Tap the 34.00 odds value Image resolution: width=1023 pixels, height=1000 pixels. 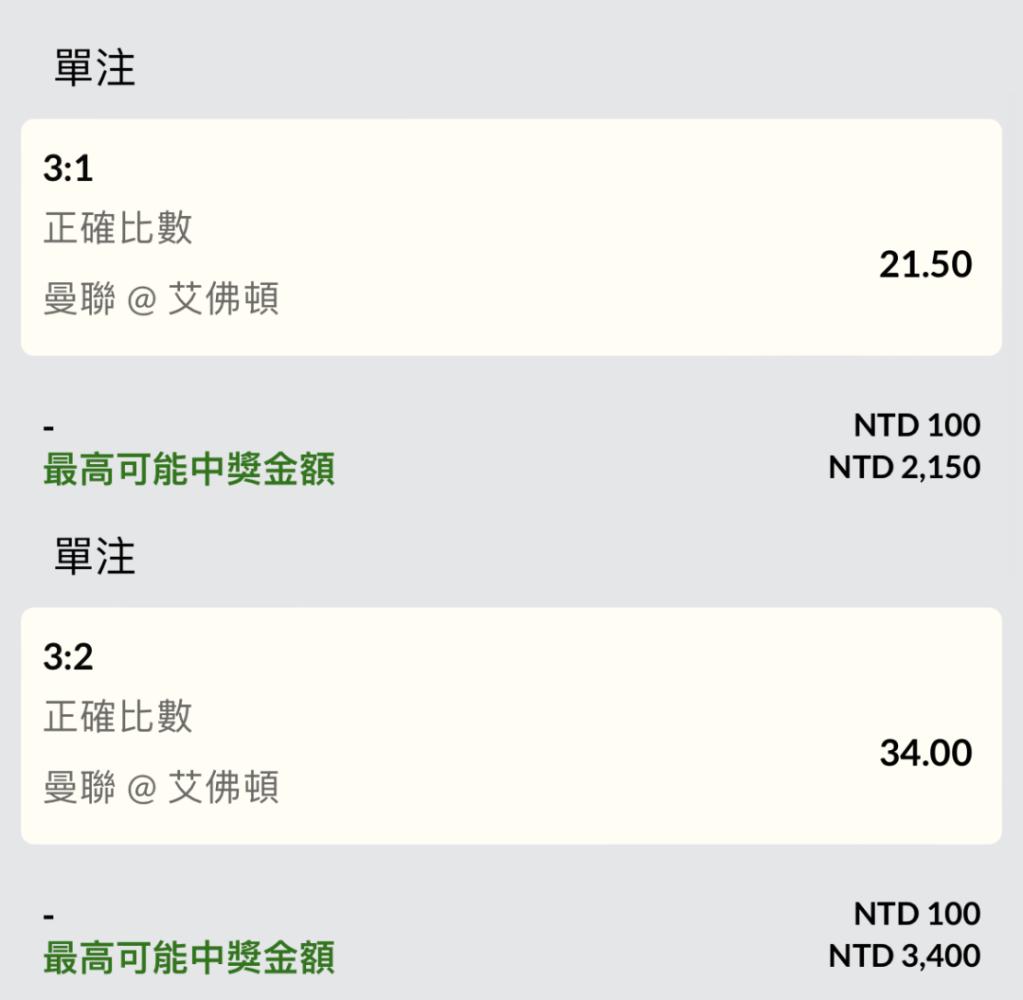point(925,753)
